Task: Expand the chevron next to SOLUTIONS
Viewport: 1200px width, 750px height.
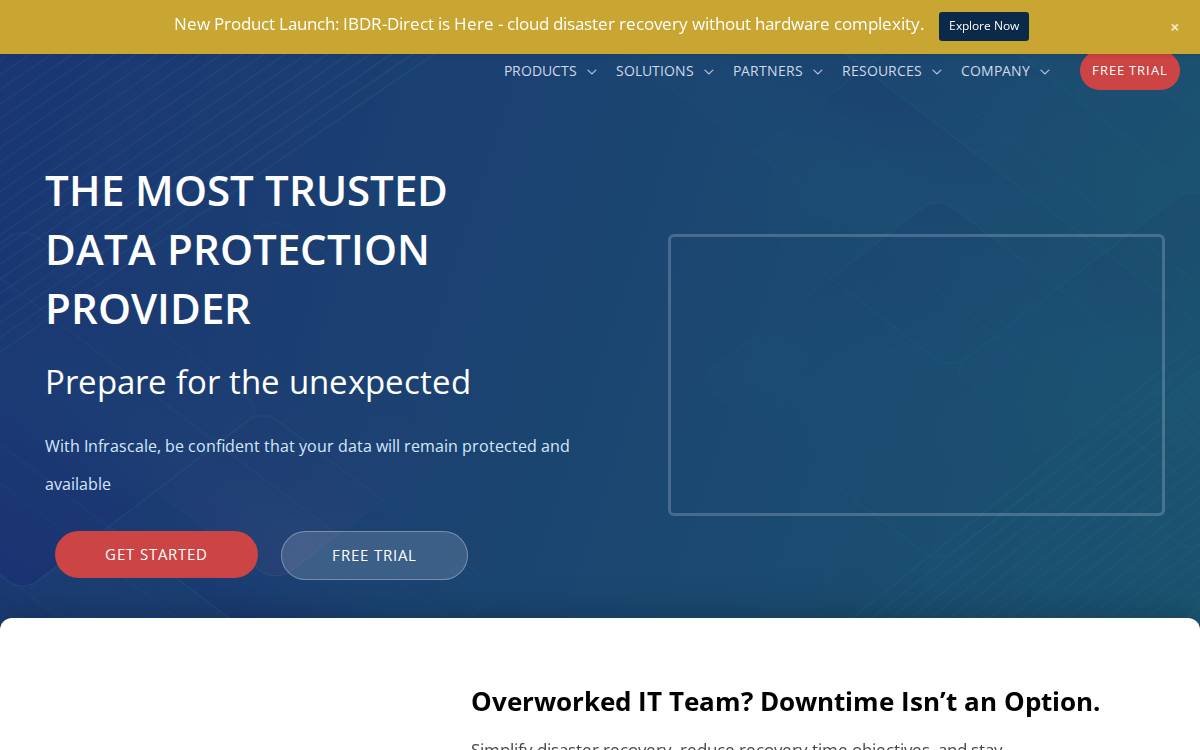Action: click(x=708, y=72)
